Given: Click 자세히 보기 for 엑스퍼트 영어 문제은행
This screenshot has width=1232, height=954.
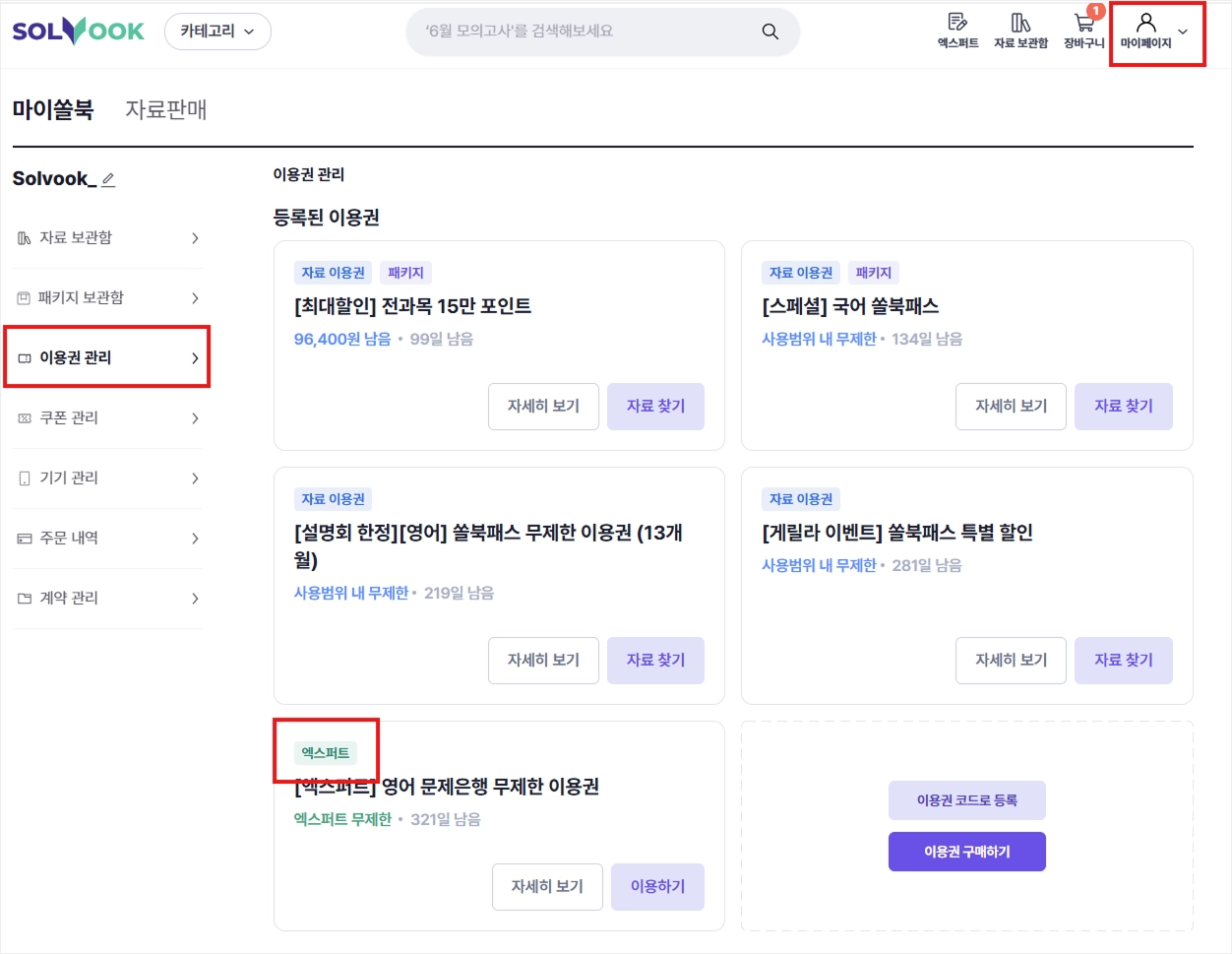Looking at the screenshot, I should pyautogui.click(x=547, y=887).
